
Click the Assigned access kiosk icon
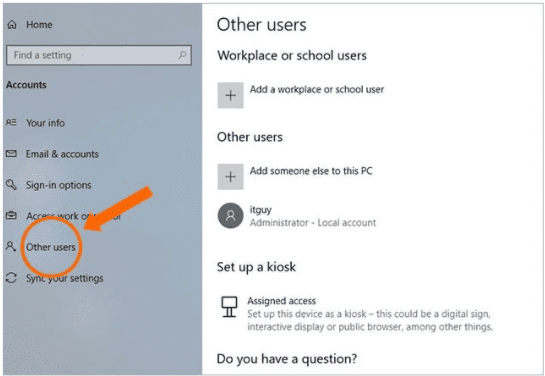point(229,306)
